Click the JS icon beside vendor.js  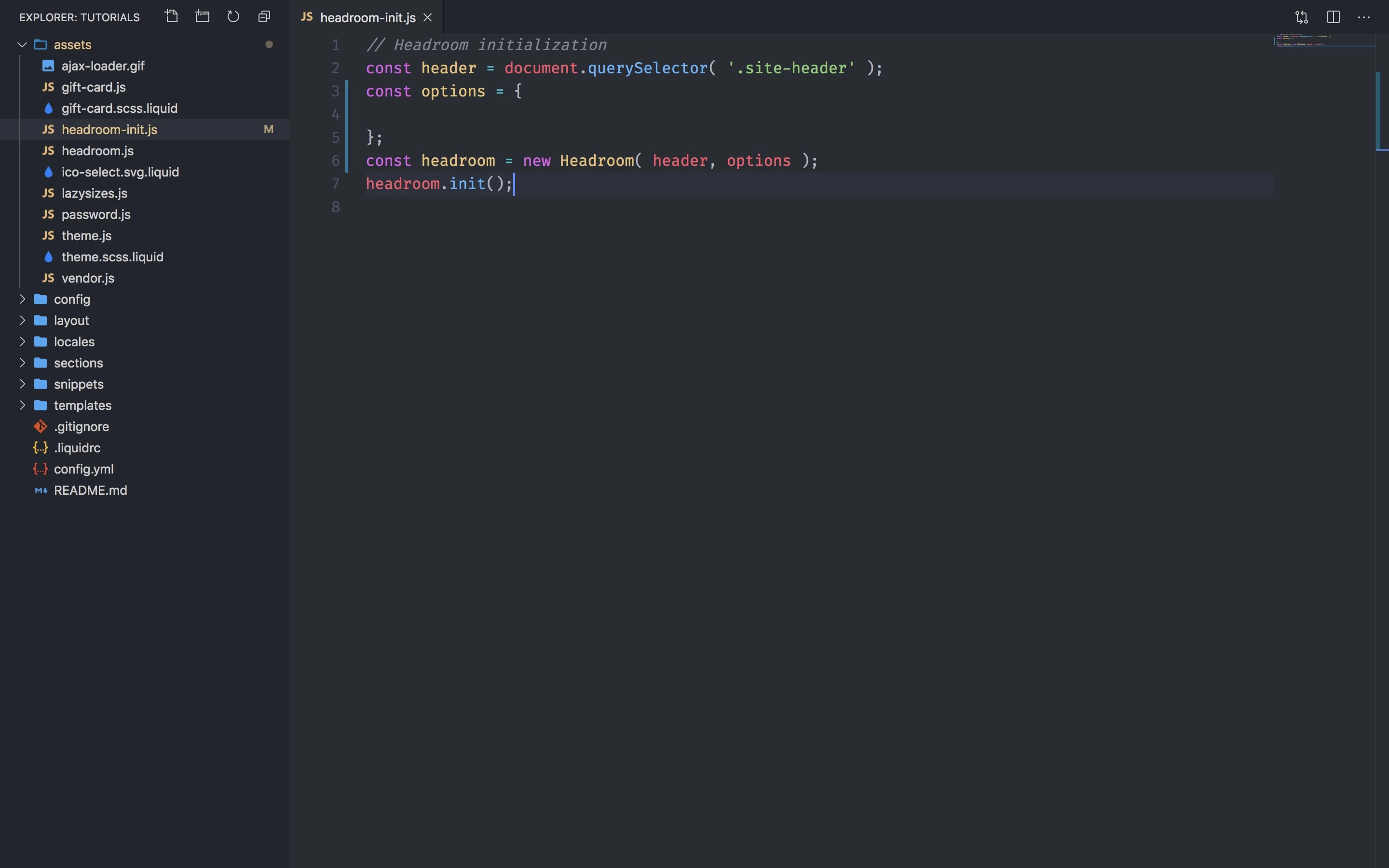click(x=48, y=278)
